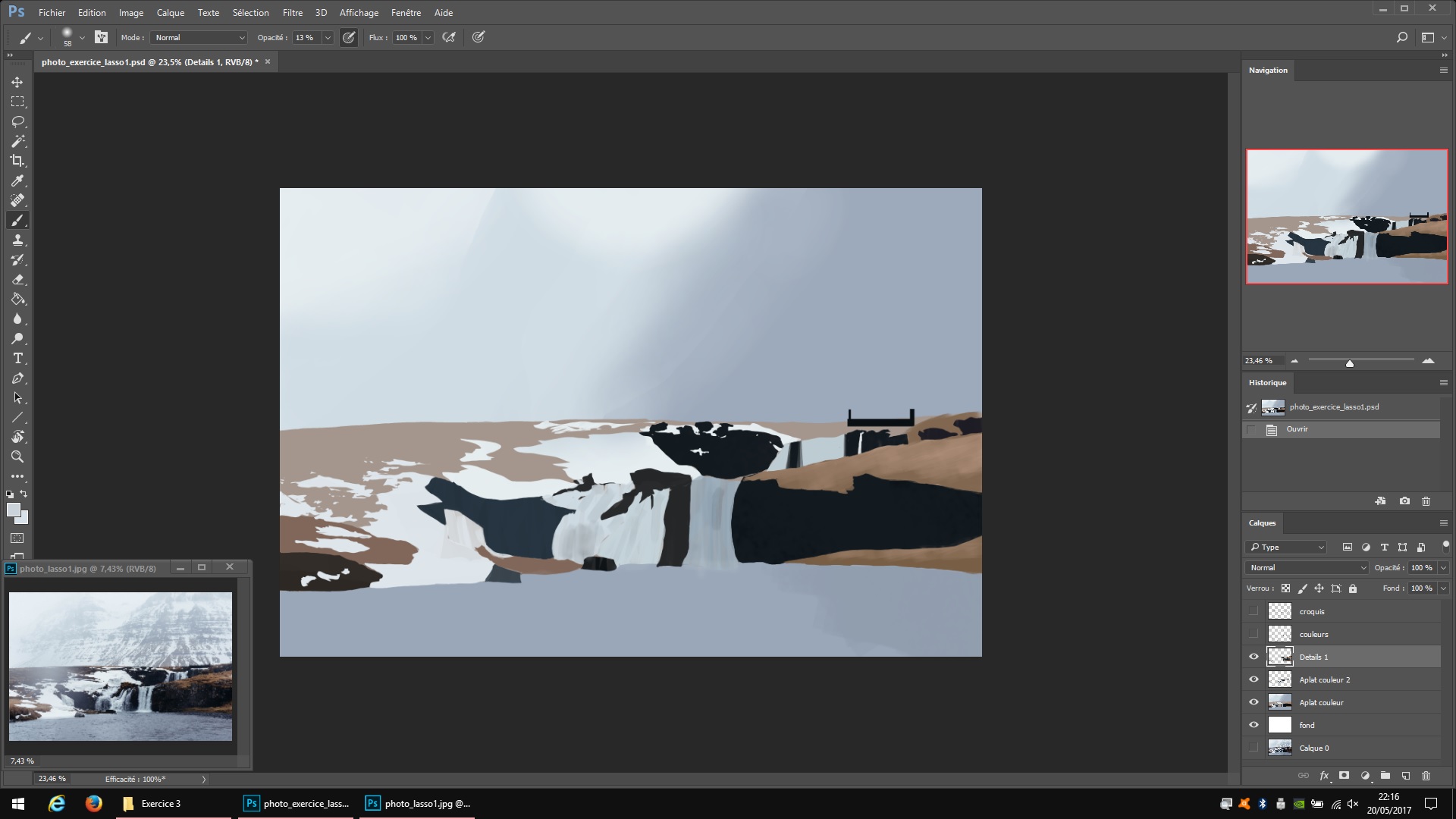This screenshot has width=1456, height=819.
Task: Select the Horizontal Type tool
Action: point(17,358)
